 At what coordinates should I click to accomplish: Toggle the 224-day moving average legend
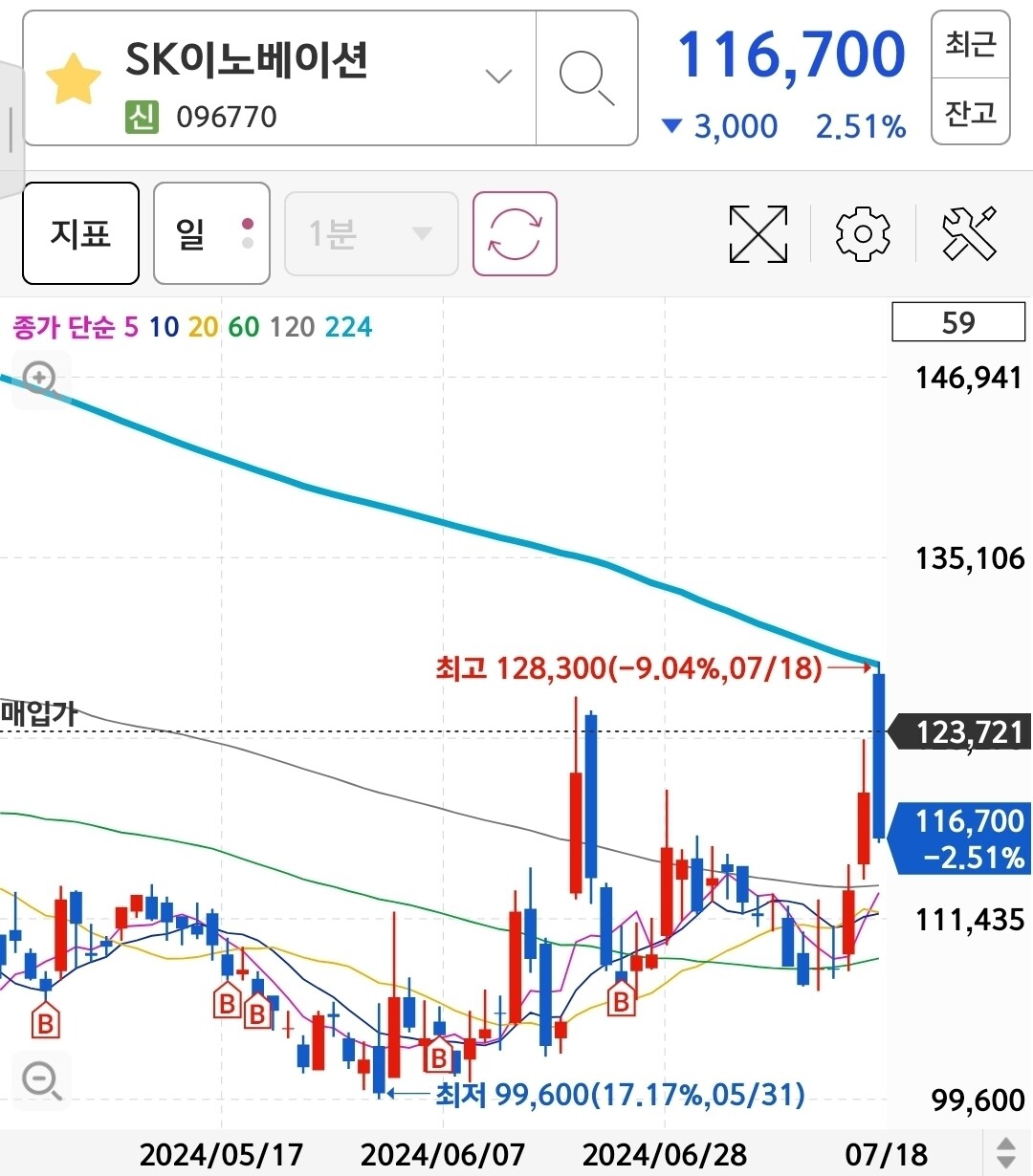[x=349, y=326]
